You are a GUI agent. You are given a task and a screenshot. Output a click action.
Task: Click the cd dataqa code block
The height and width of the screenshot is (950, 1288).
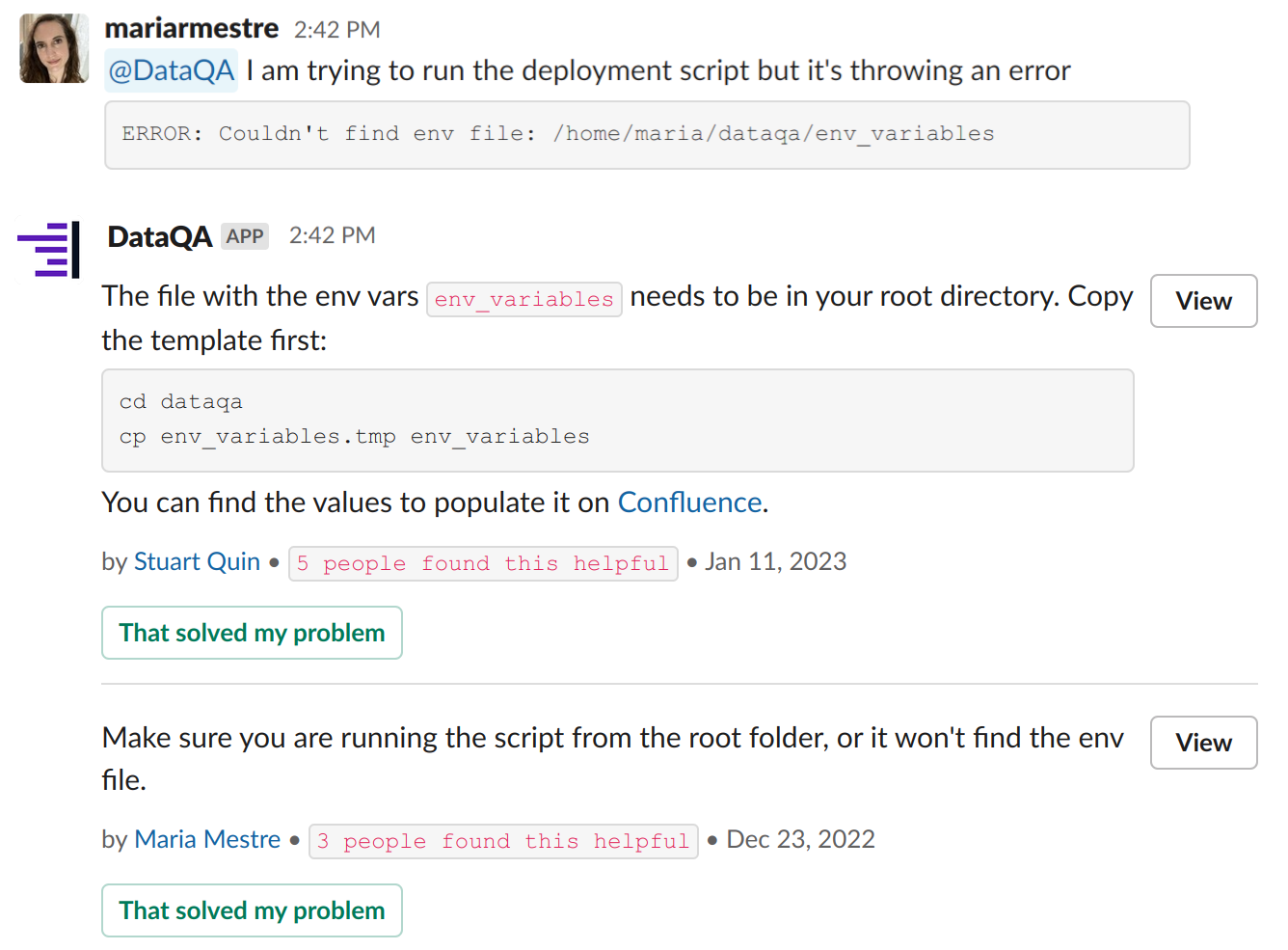click(x=618, y=421)
